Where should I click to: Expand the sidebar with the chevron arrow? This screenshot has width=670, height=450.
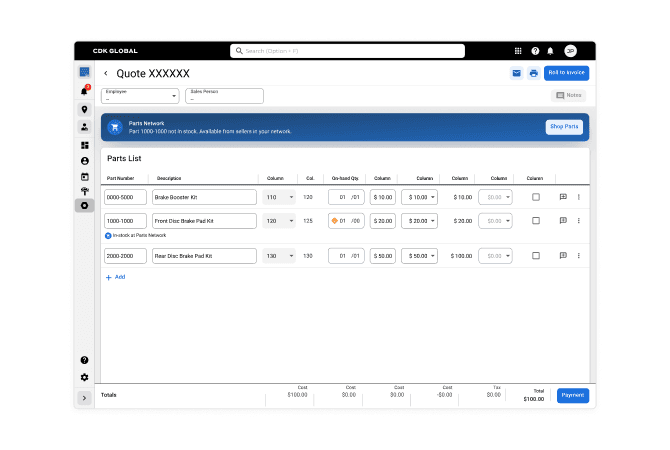click(85, 398)
